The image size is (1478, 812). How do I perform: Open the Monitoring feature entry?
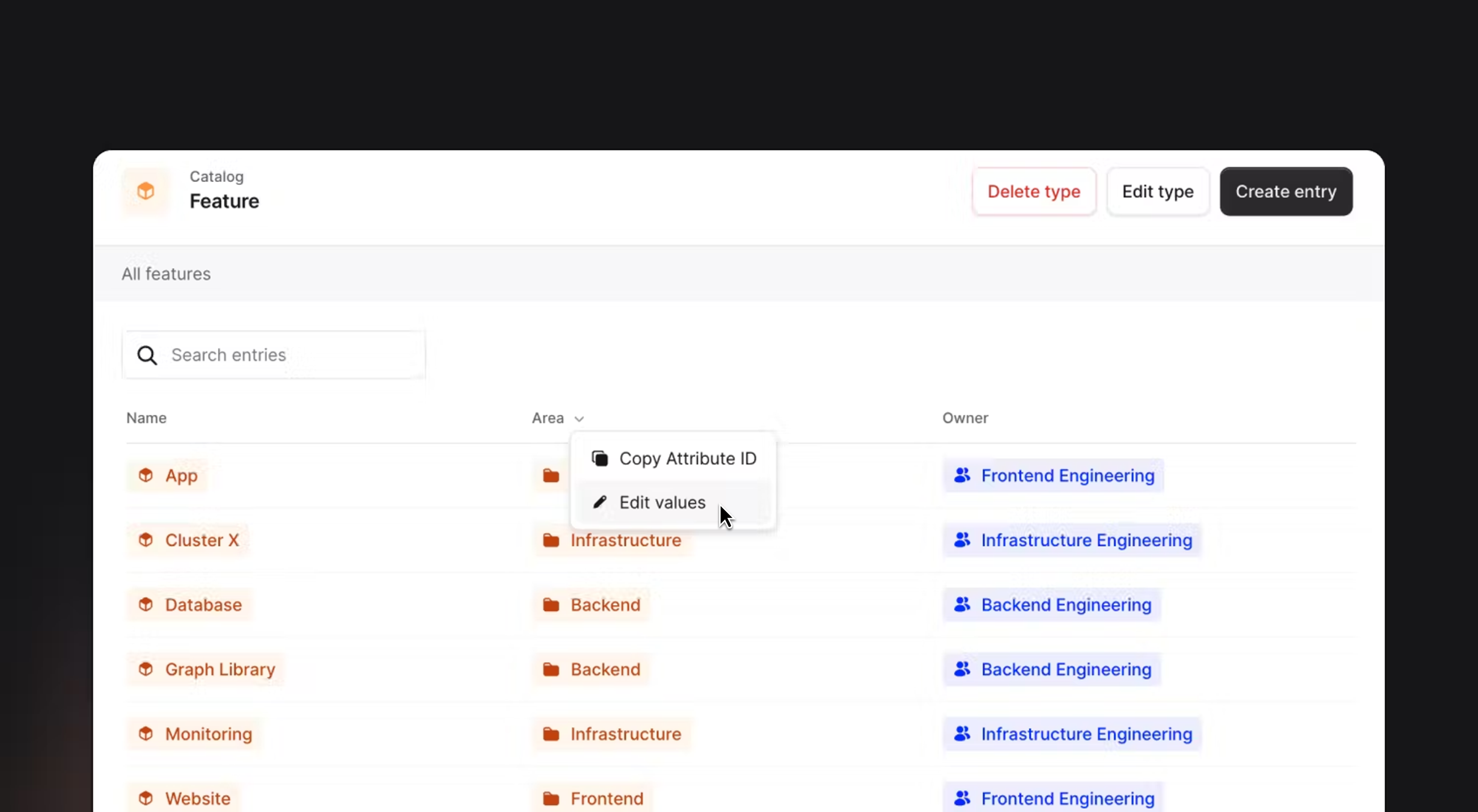pyautogui.click(x=208, y=734)
